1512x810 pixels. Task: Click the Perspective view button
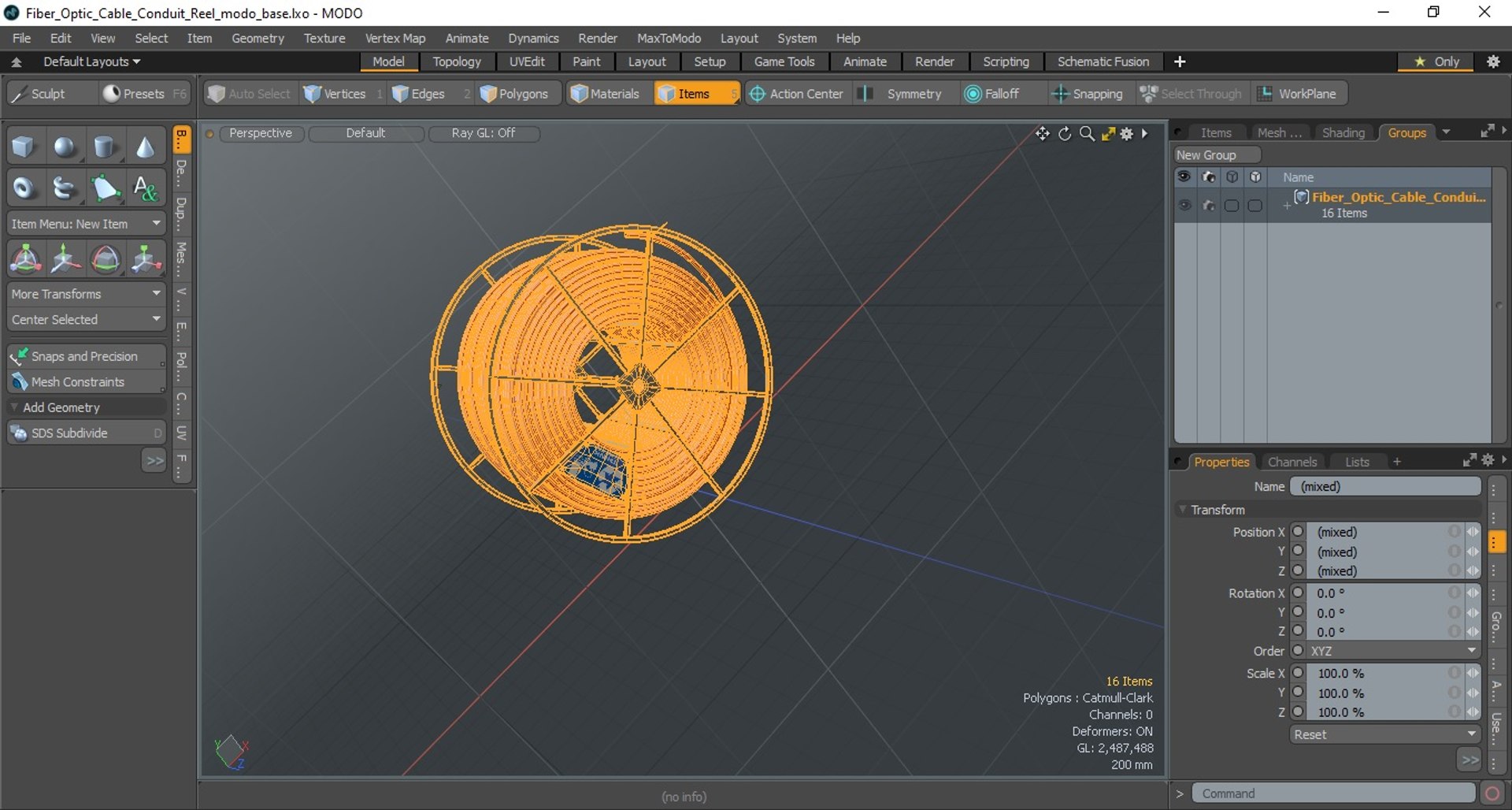(x=261, y=133)
